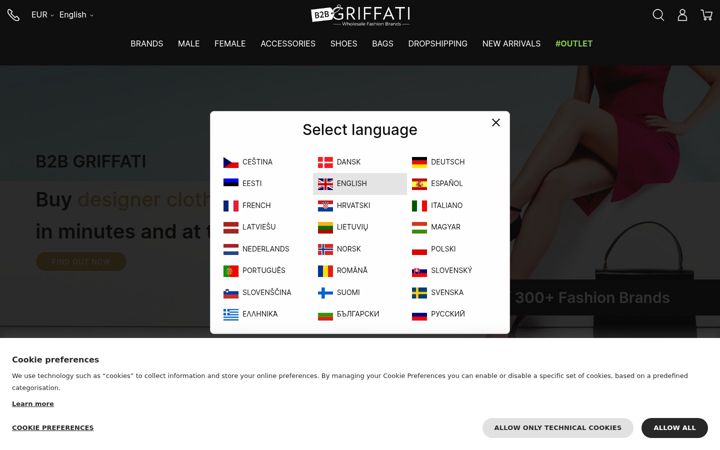720x450 pixels.
Task: Click the Italian flag icon
Action: pyautogui.click(x=419, y=205)
